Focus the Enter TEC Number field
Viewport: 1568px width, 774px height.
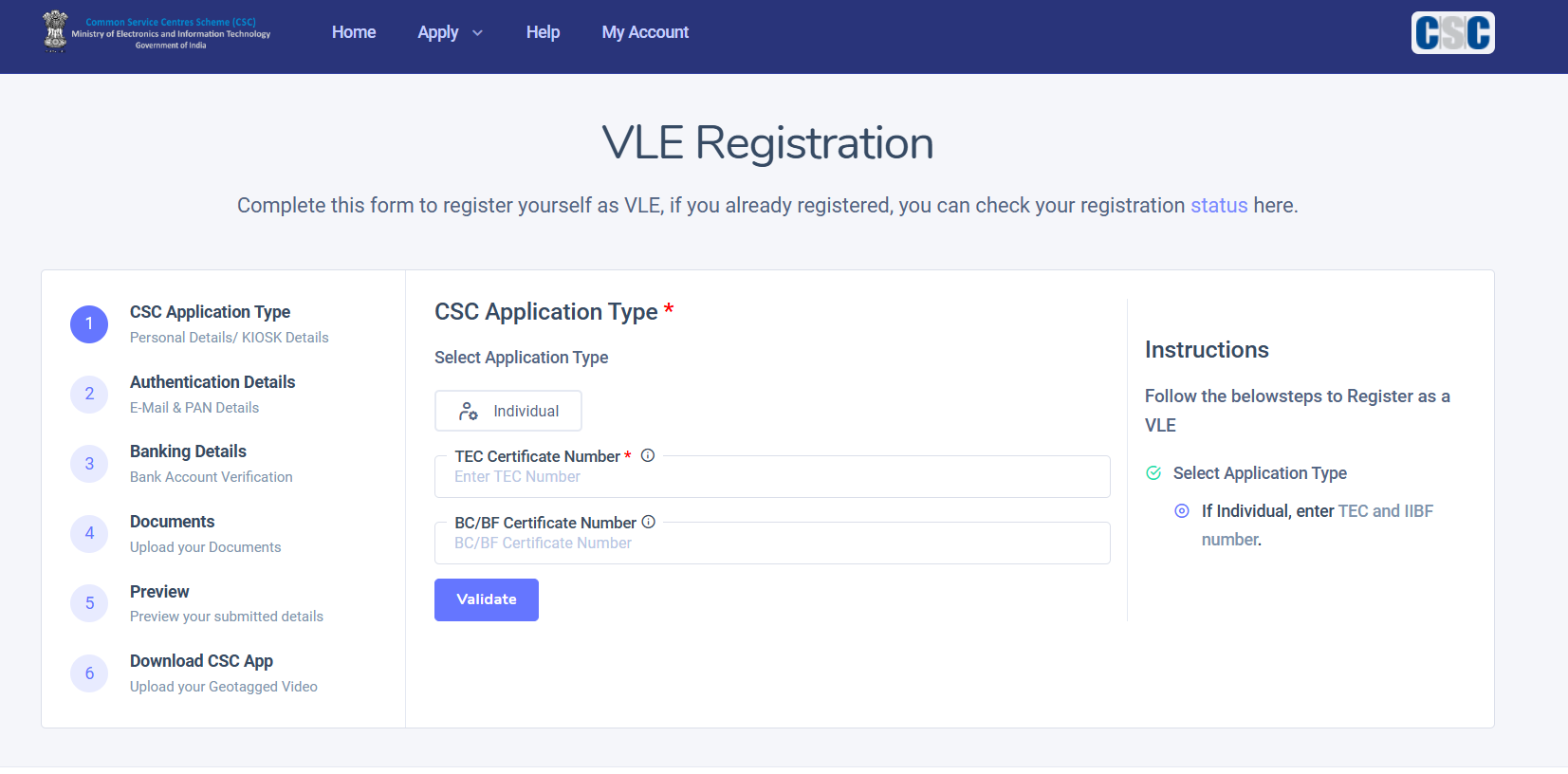point(772,476)
